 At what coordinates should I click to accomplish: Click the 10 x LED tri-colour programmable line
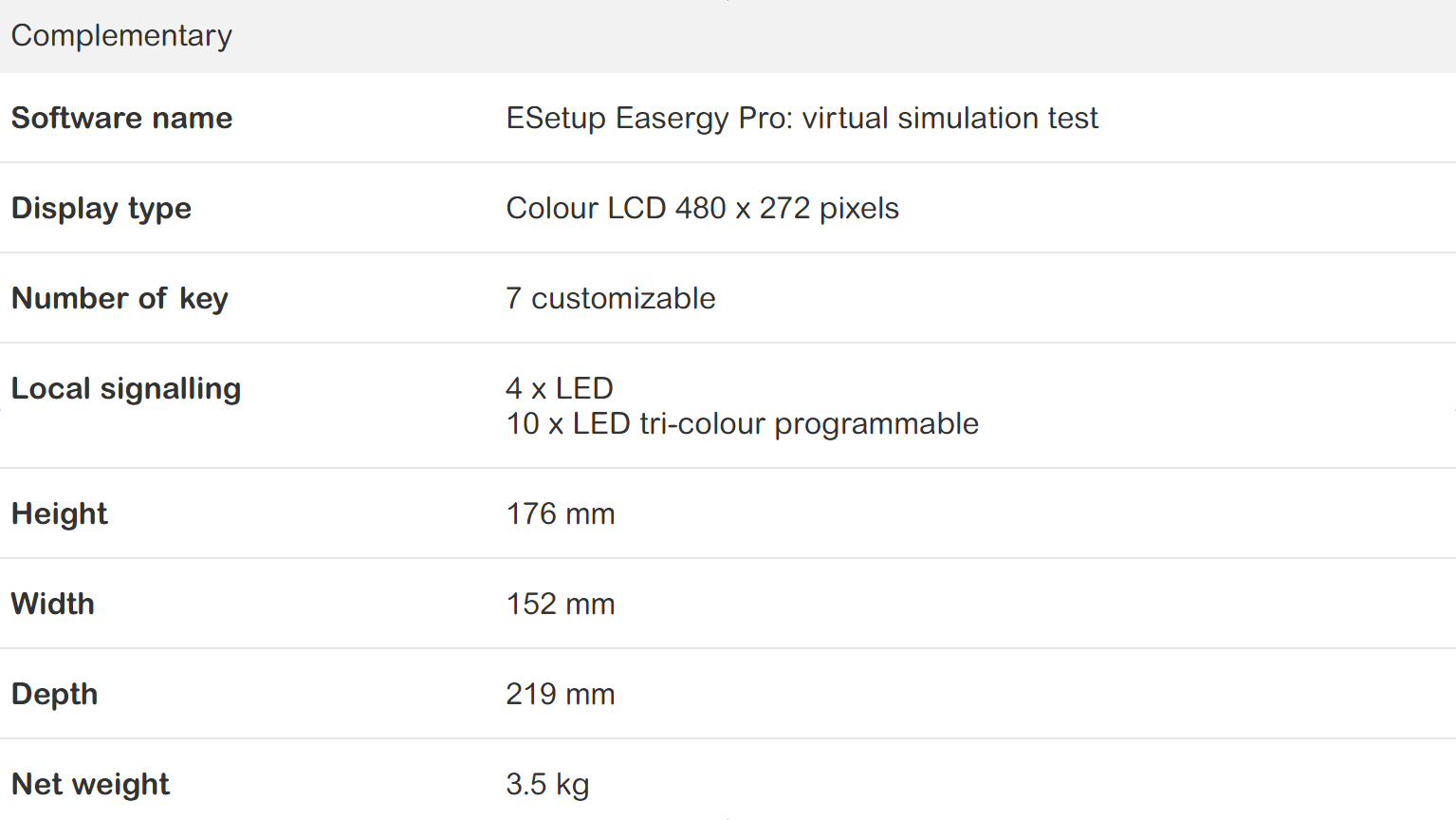coord(742,423)
